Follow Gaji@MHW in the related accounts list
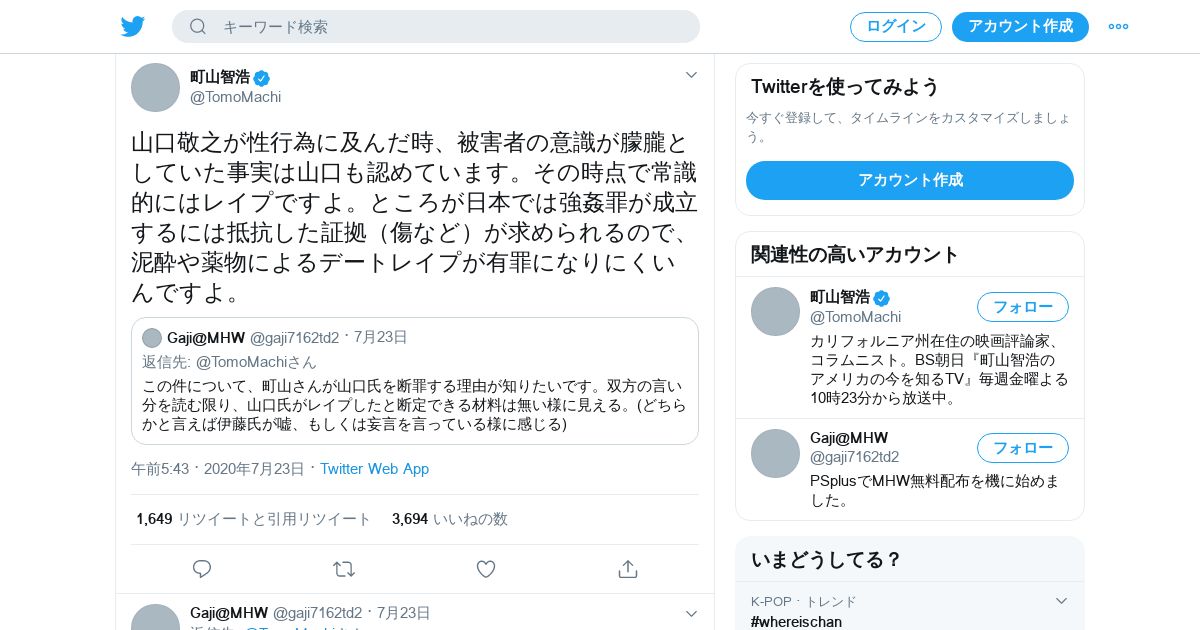Image resolution: width=1200 pixels, height=630 pixels. (1022, 448)
